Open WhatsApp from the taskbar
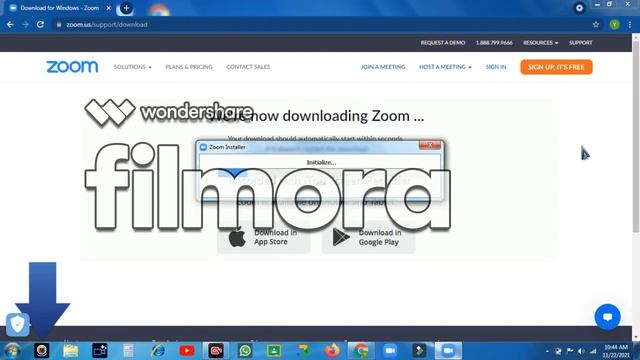 [x=245, y=351]
